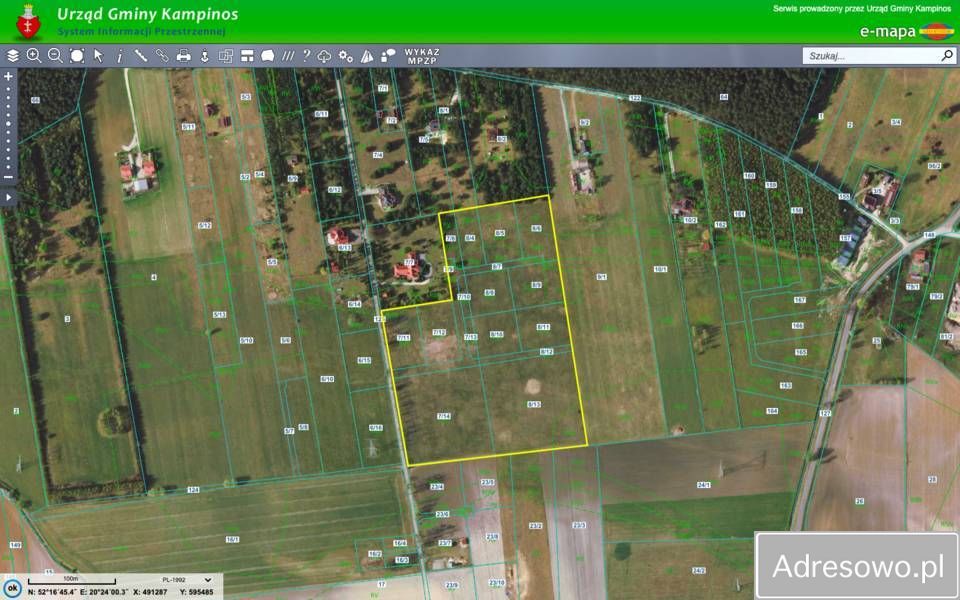Viewport: 960px width, 600px height.
Task: Open settings gears icon
Action: (346, 56)
